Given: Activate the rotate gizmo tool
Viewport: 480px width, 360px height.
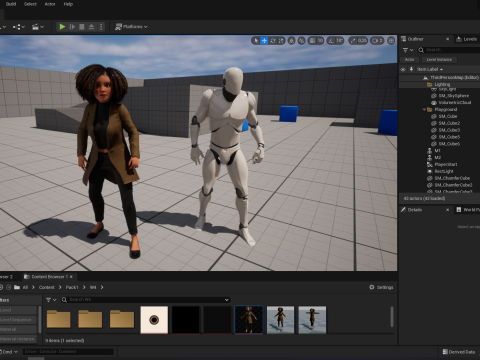Looking at the screenshot, I should tap(273, 41).
